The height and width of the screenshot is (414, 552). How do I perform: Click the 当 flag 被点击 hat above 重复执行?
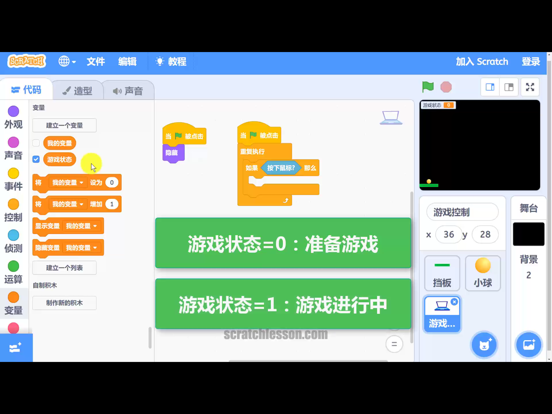point(259,134)
